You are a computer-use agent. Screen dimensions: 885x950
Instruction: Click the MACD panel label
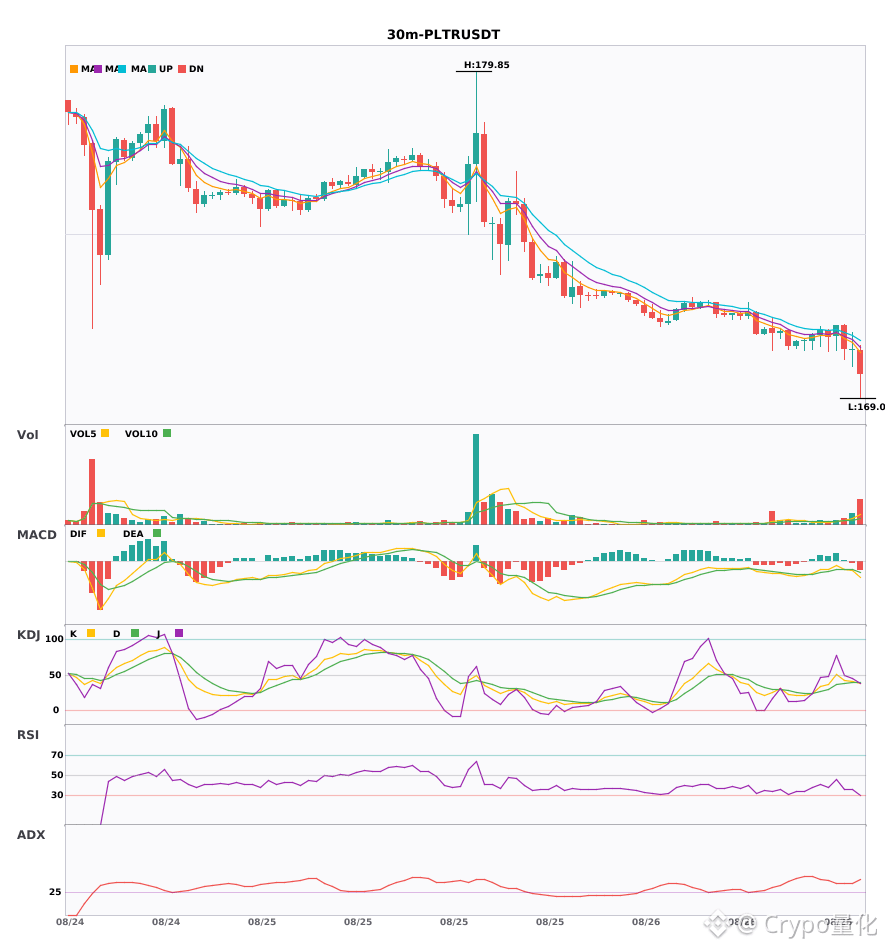click(36, 534)
